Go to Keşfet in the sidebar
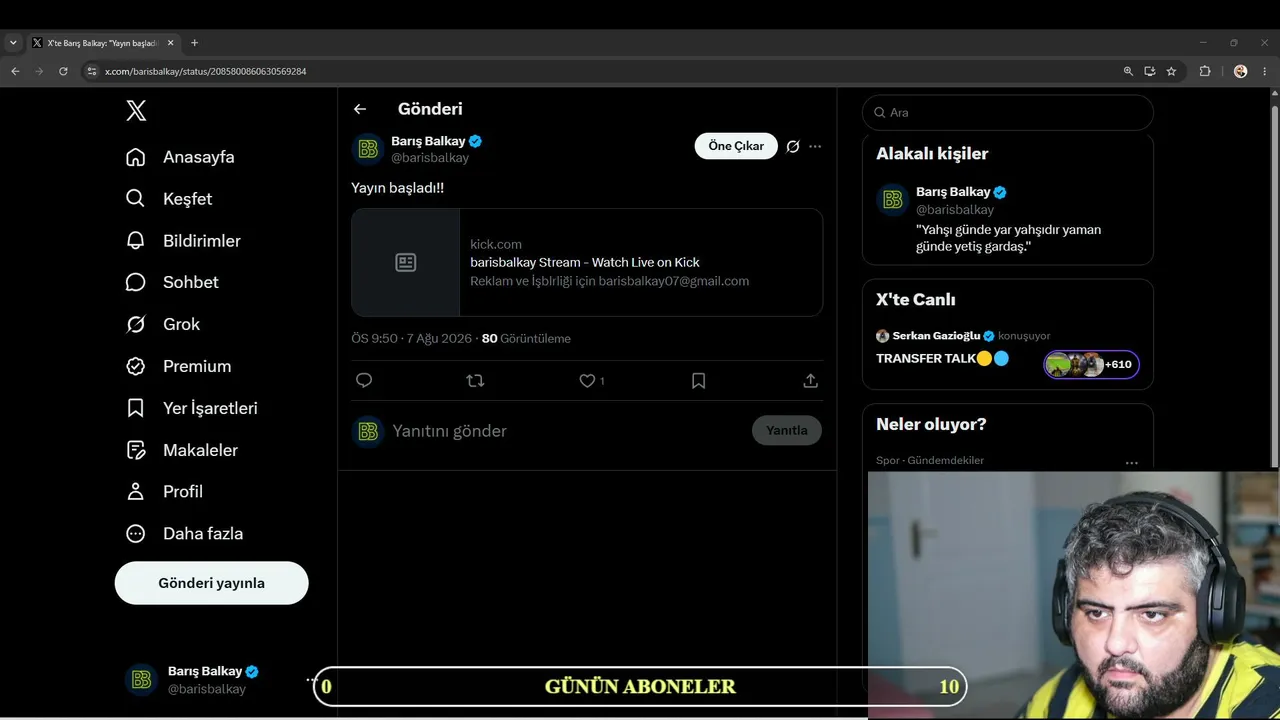The width and height of the screenshot is (1280, 720). pos(169,199)
